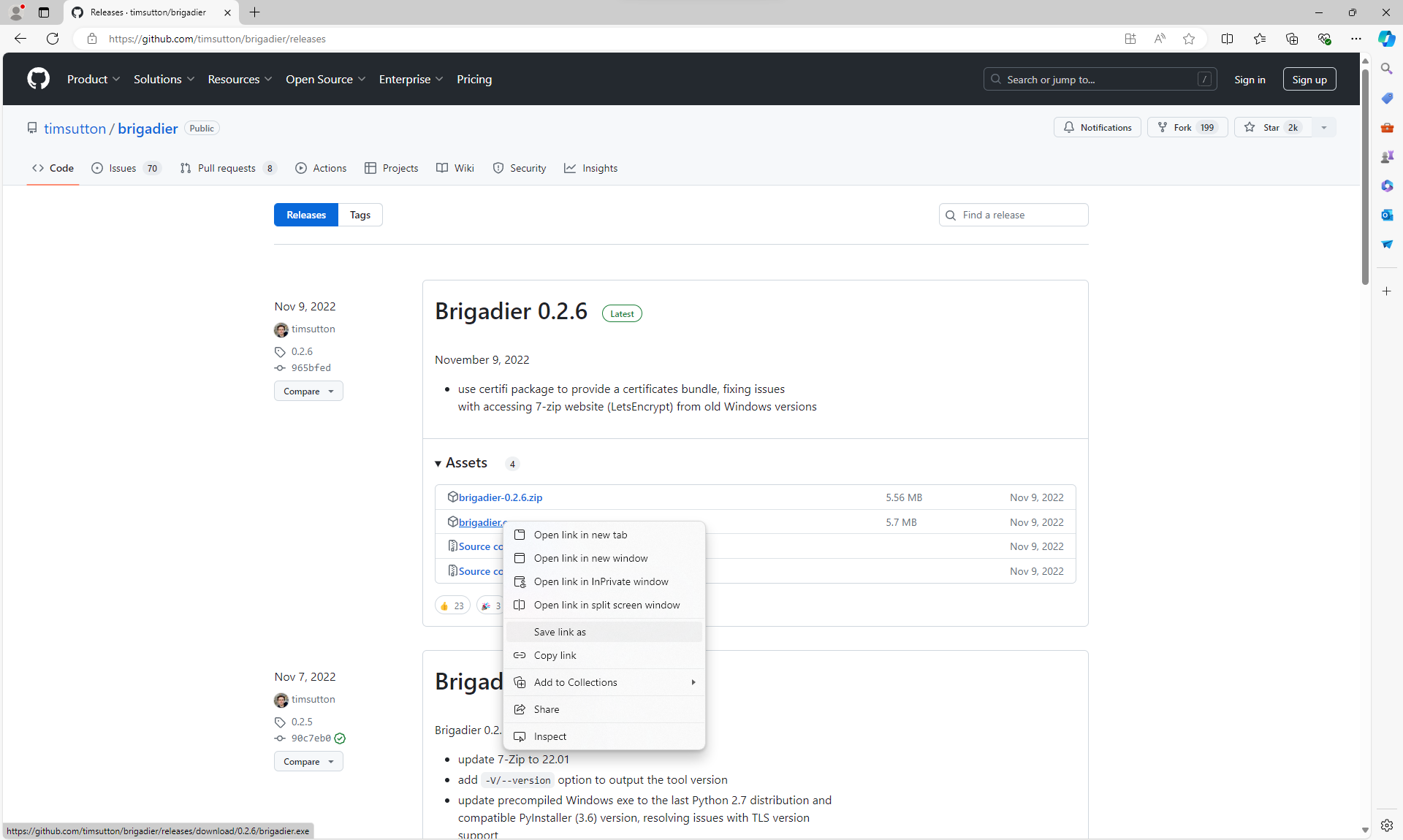Switch to the Pull requests tab
Viewport: 1403px width, 840px height.
[229, 168]
